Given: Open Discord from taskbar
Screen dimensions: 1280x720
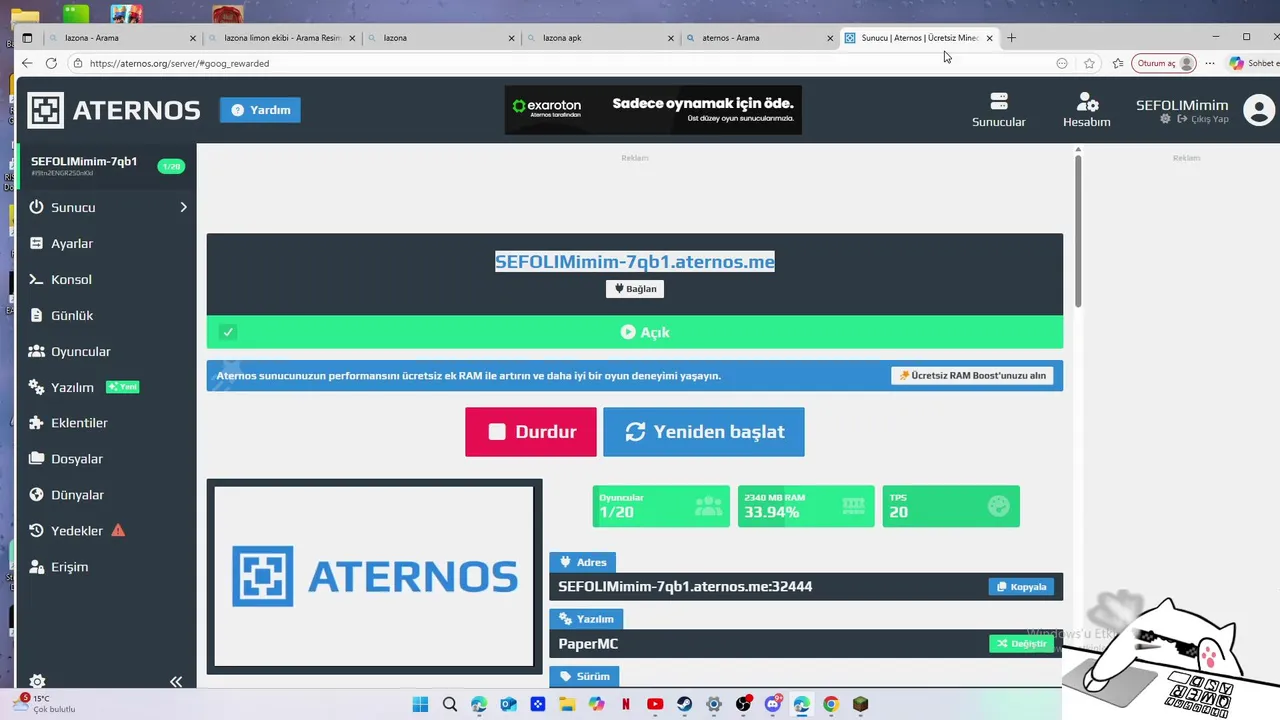Looking at the screenshot, I should pos(772,704).
